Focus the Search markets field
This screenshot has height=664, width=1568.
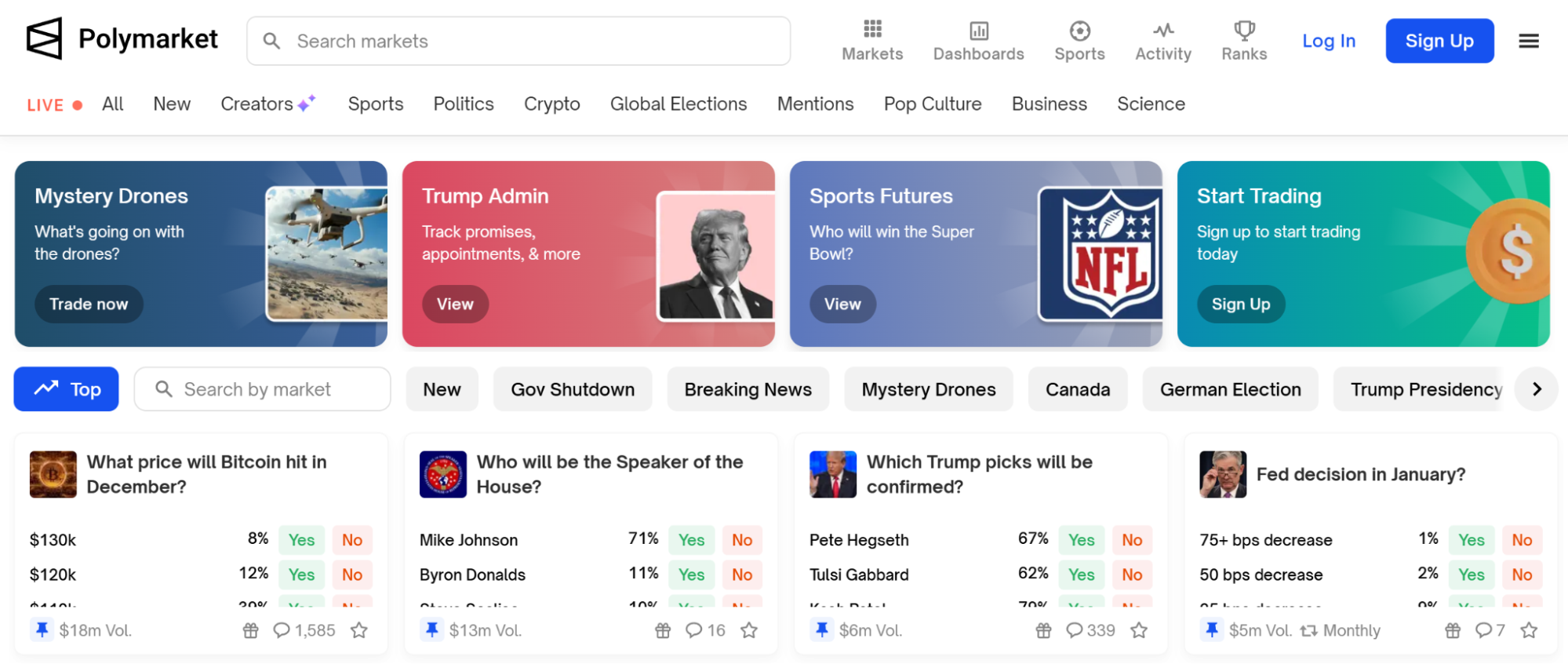pos(518,41)
